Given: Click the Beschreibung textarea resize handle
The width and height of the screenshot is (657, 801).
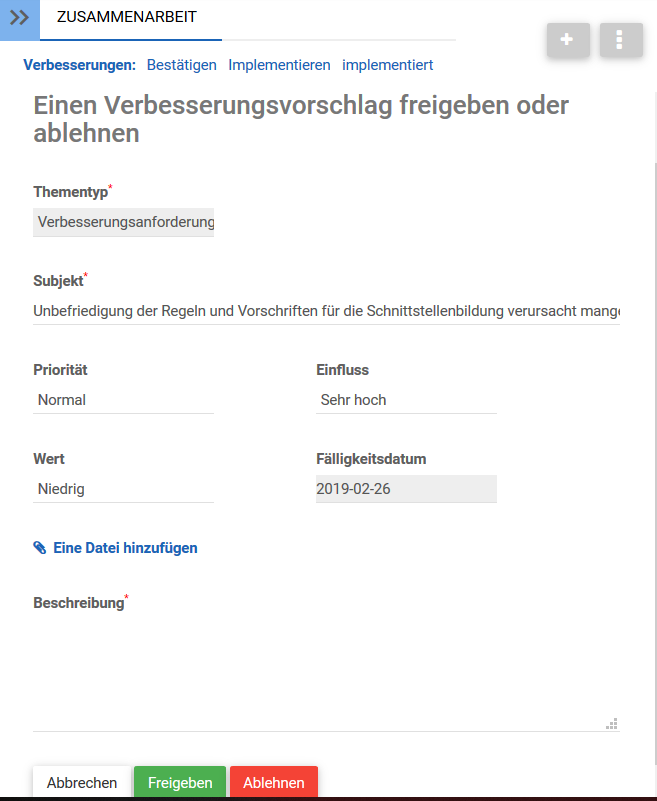Looking at the screenshot, I should point(612,724).
